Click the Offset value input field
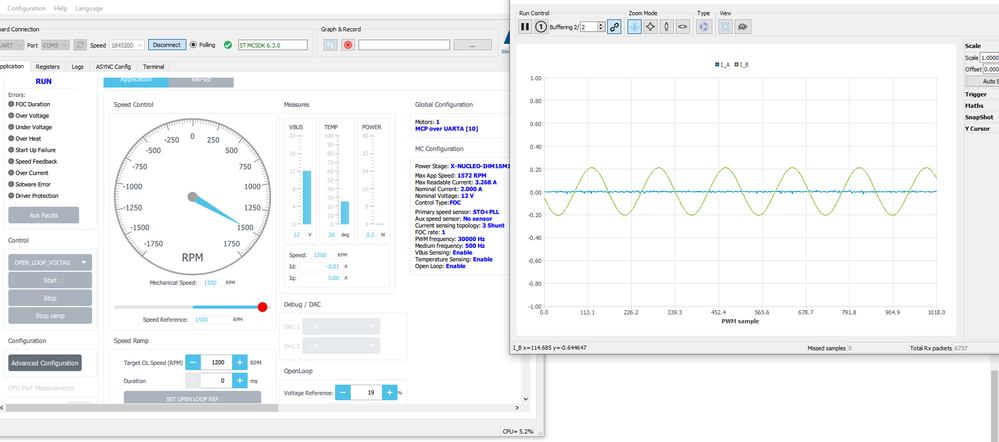 tap(991, 69)
